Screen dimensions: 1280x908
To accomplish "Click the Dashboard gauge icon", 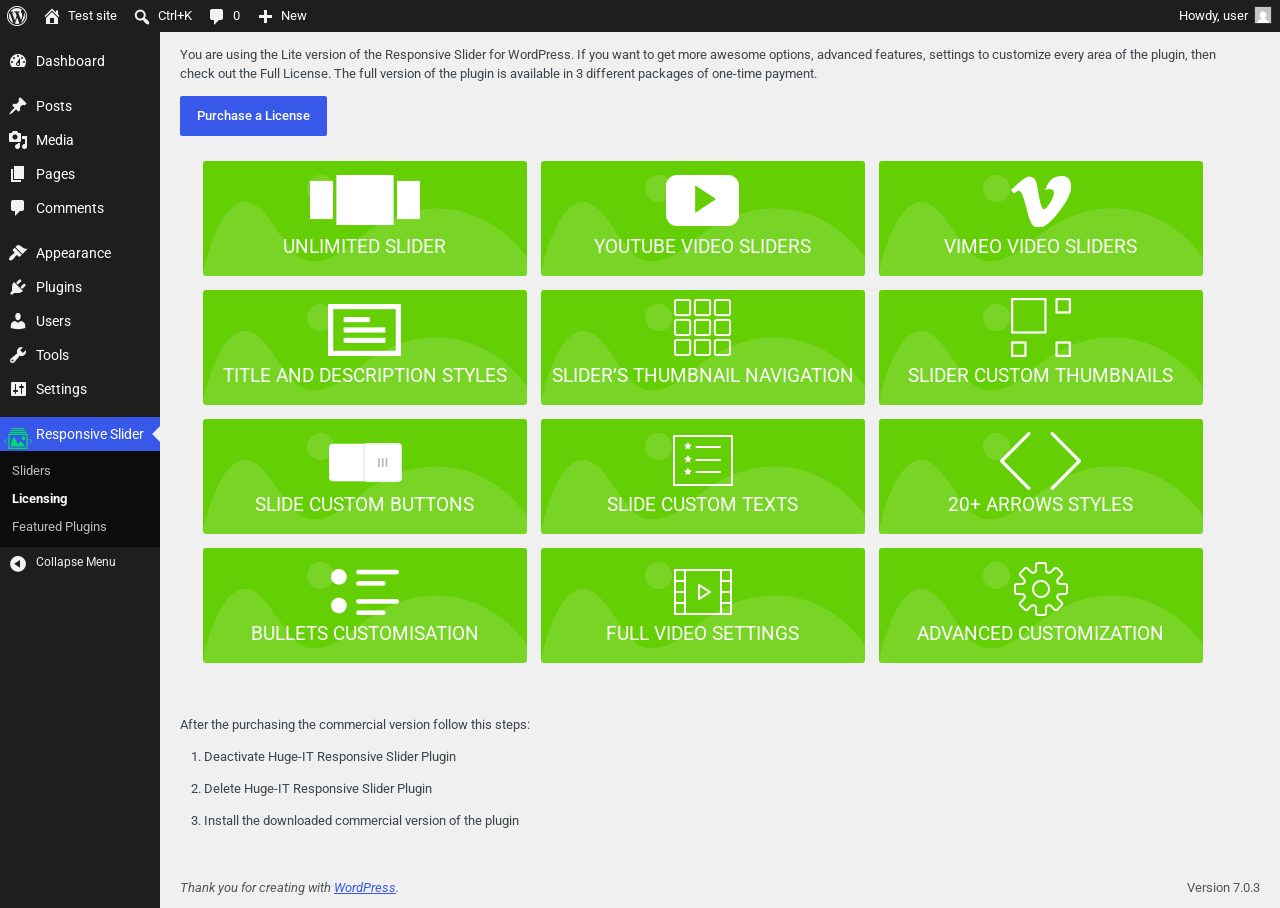I will (x=18, y=61).
